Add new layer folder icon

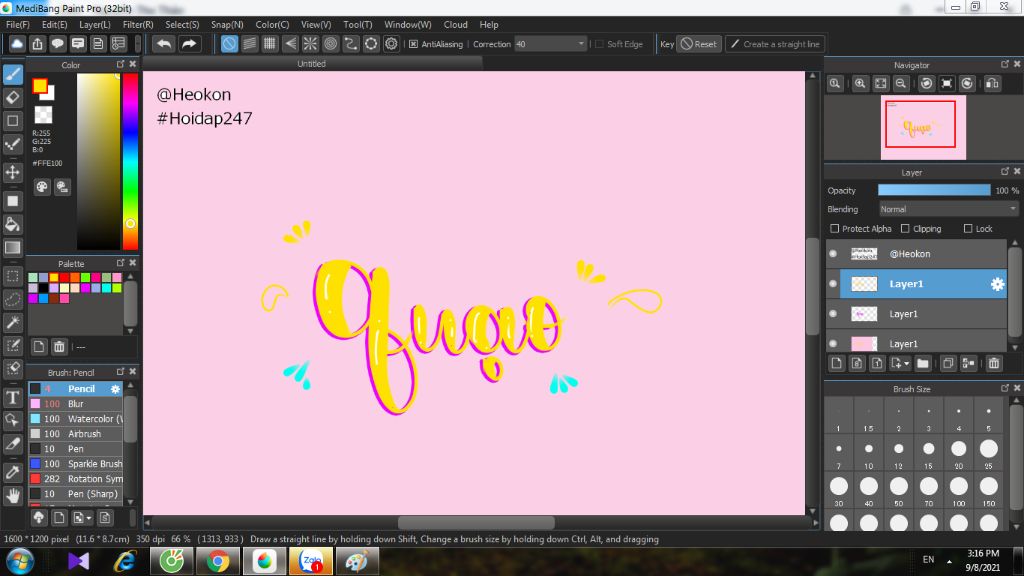point(922,363)
